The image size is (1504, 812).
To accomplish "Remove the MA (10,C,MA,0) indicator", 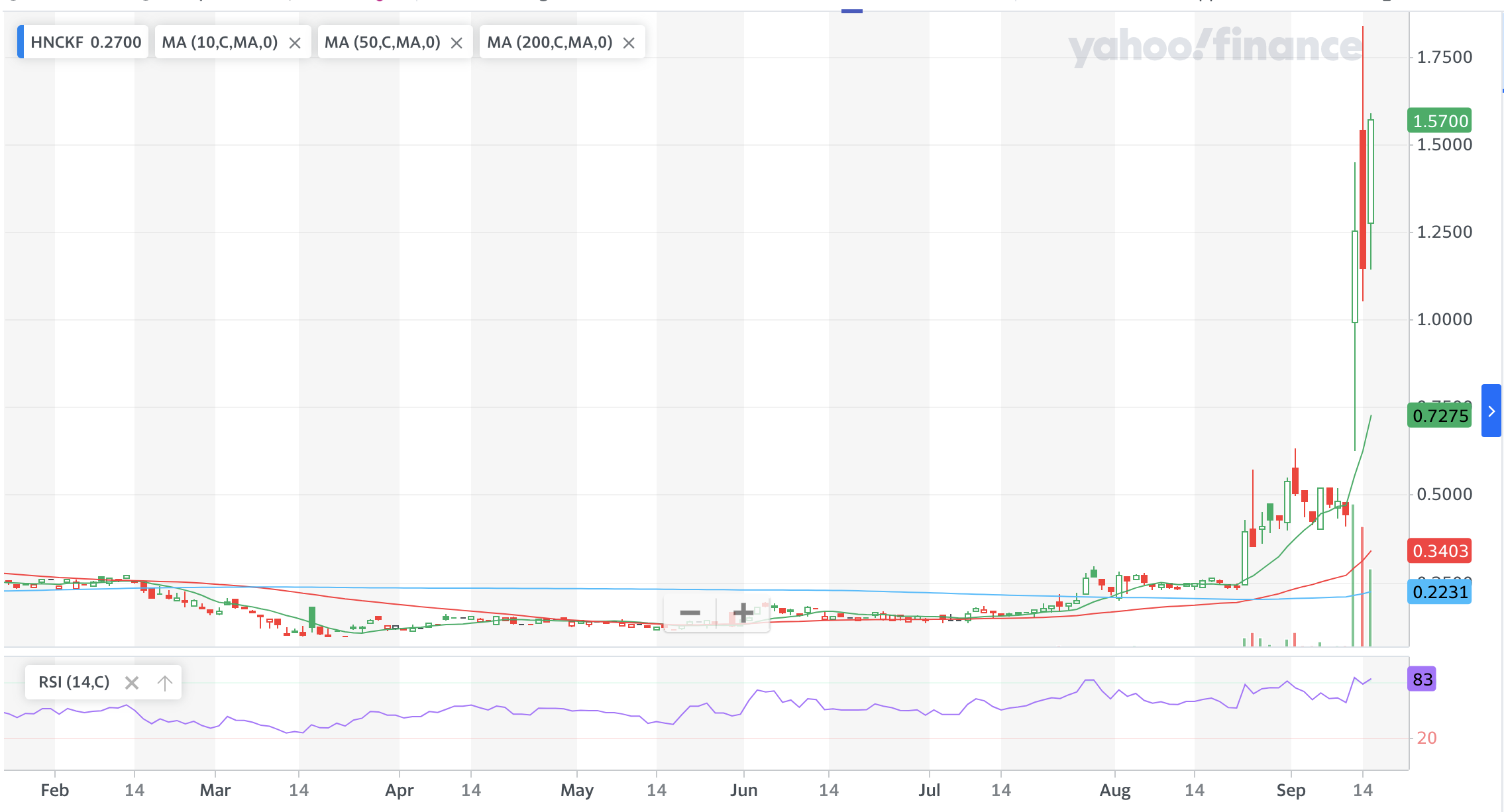I will click(x=295, y=43).
